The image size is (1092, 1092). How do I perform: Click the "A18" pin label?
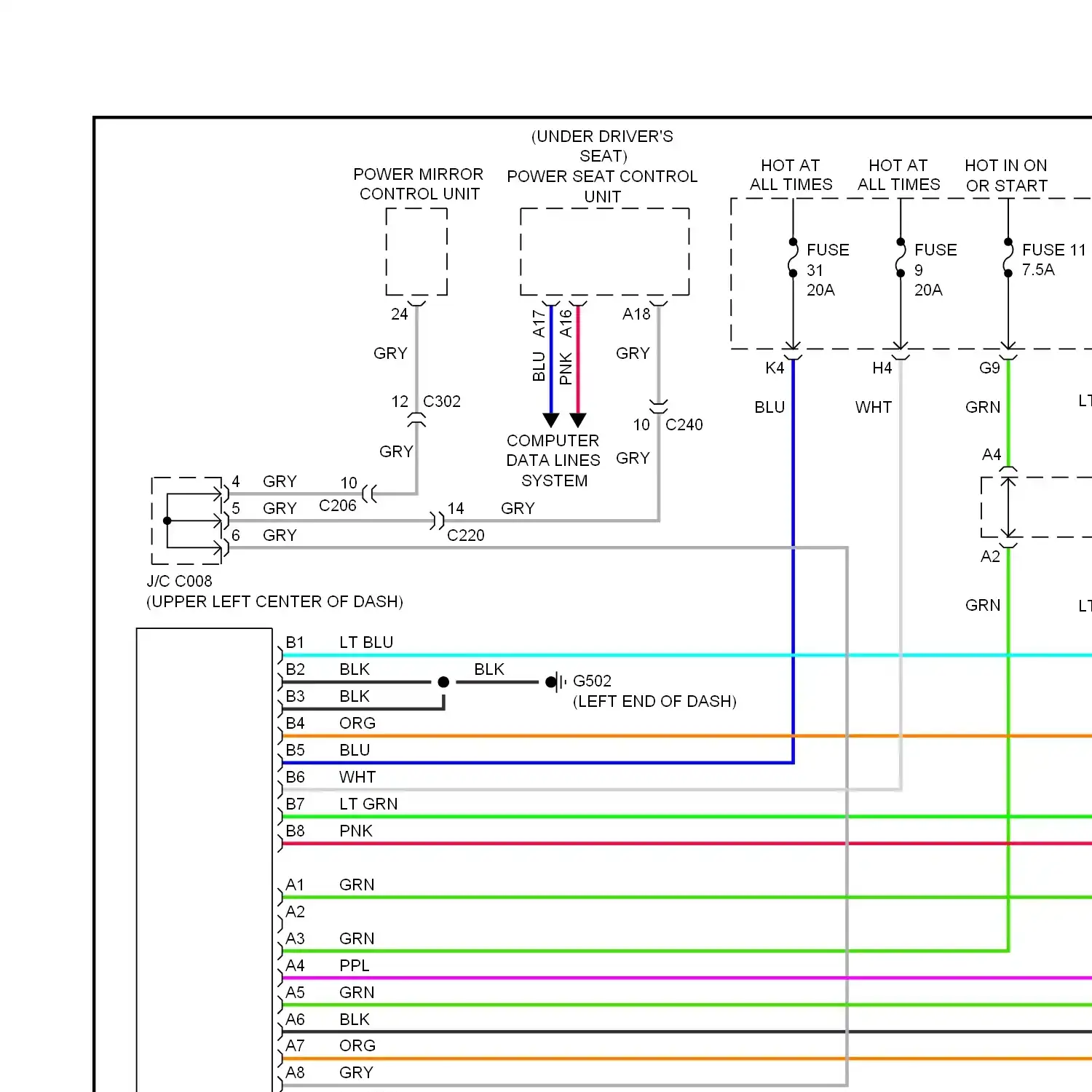[x=636, y=314]
